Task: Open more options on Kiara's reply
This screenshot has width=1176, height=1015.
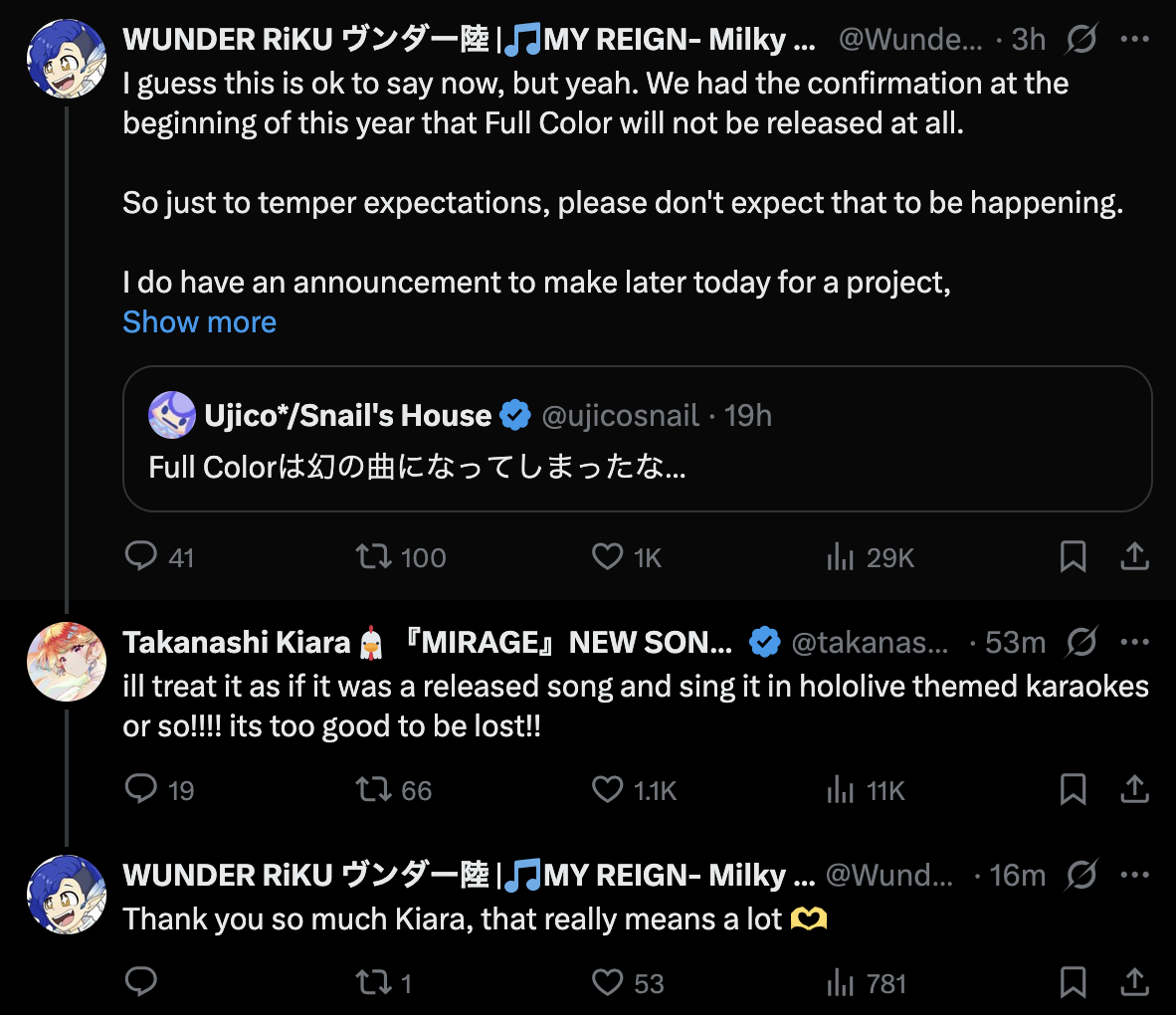Action: pos(1134,643)
